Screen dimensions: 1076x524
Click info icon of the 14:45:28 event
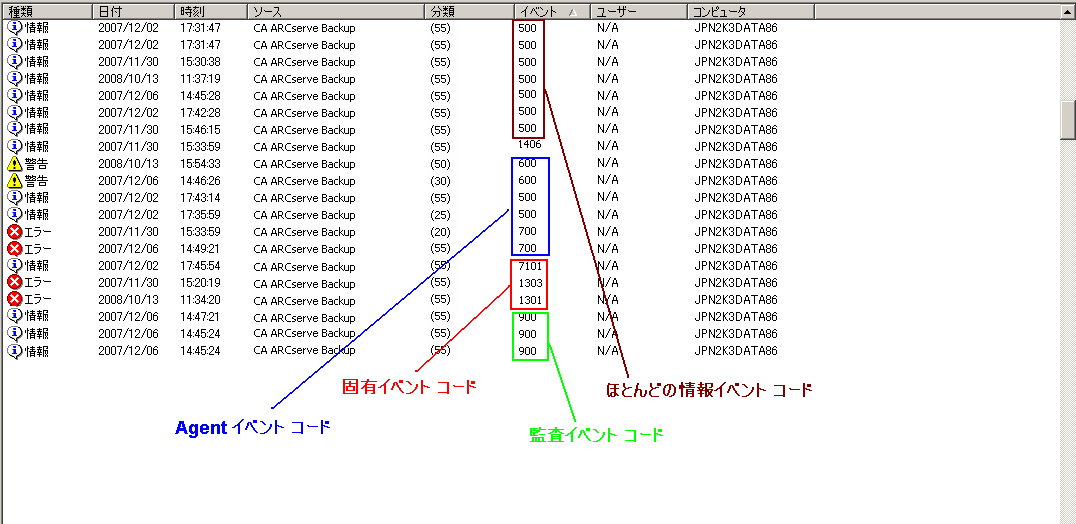tap(15, 95)
